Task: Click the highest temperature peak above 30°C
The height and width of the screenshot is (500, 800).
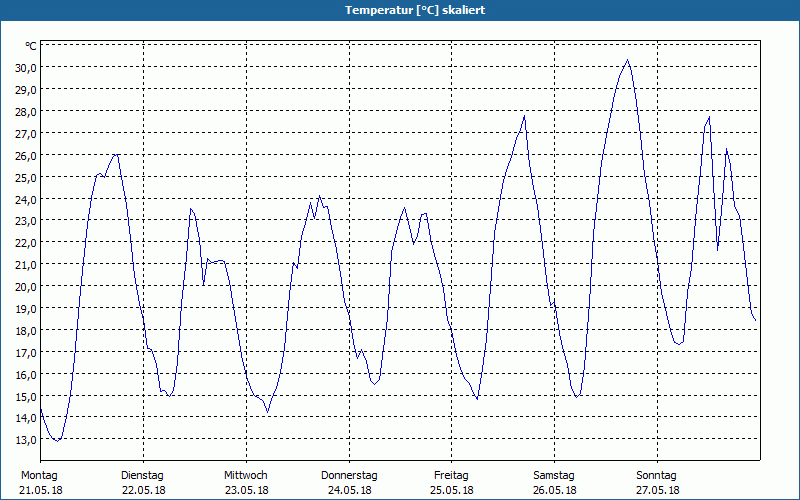Action: [628, 60]
